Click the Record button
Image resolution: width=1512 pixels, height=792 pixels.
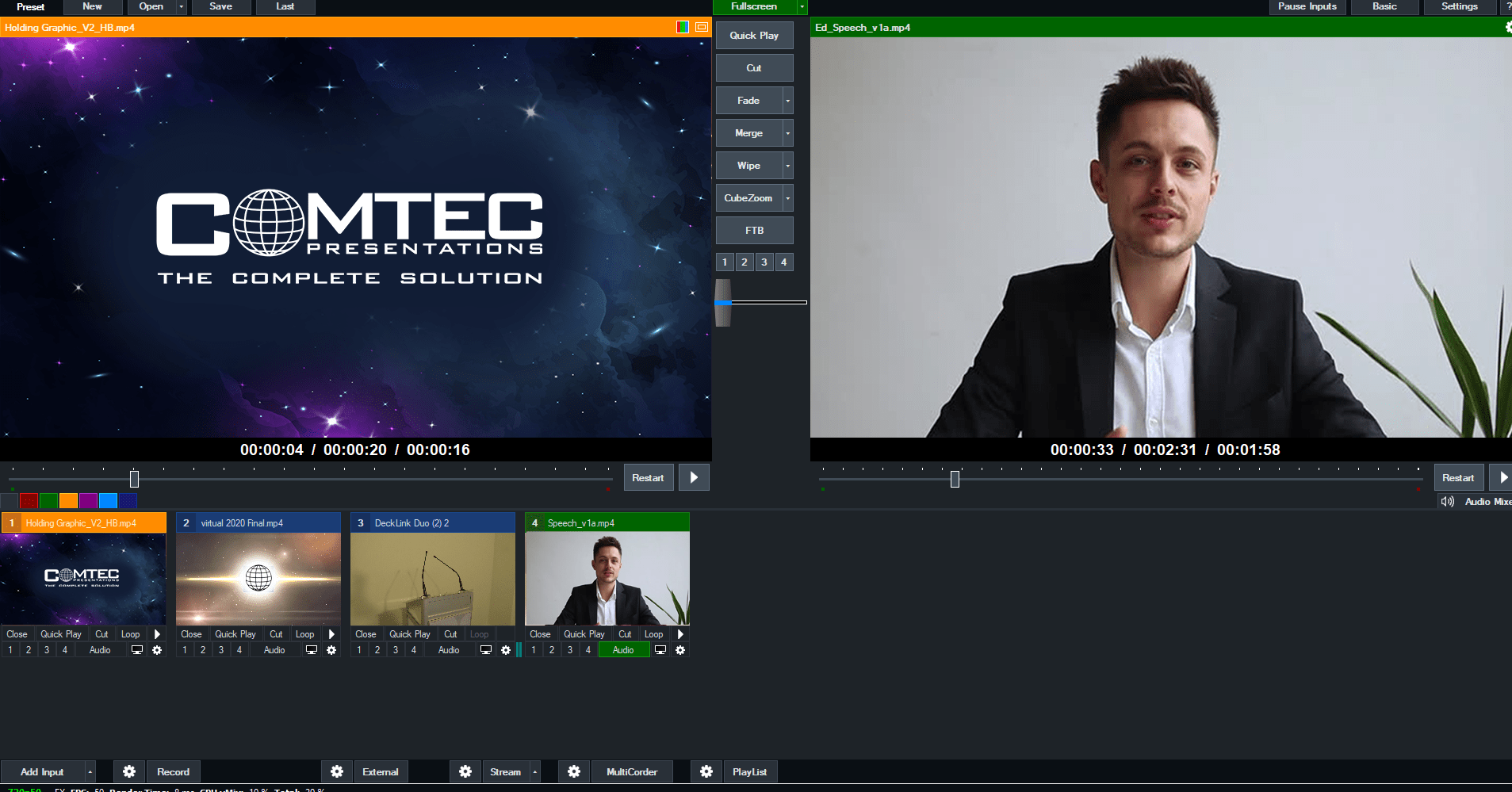173,771
